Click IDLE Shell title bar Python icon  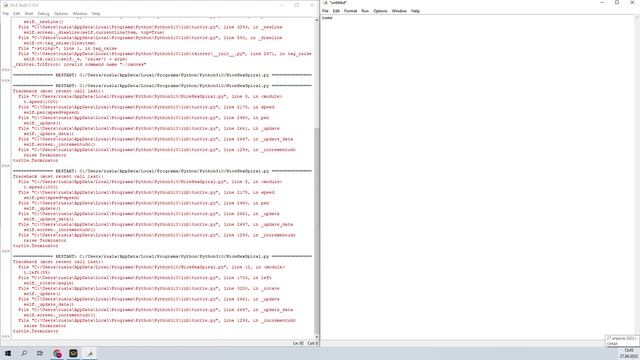6,5
